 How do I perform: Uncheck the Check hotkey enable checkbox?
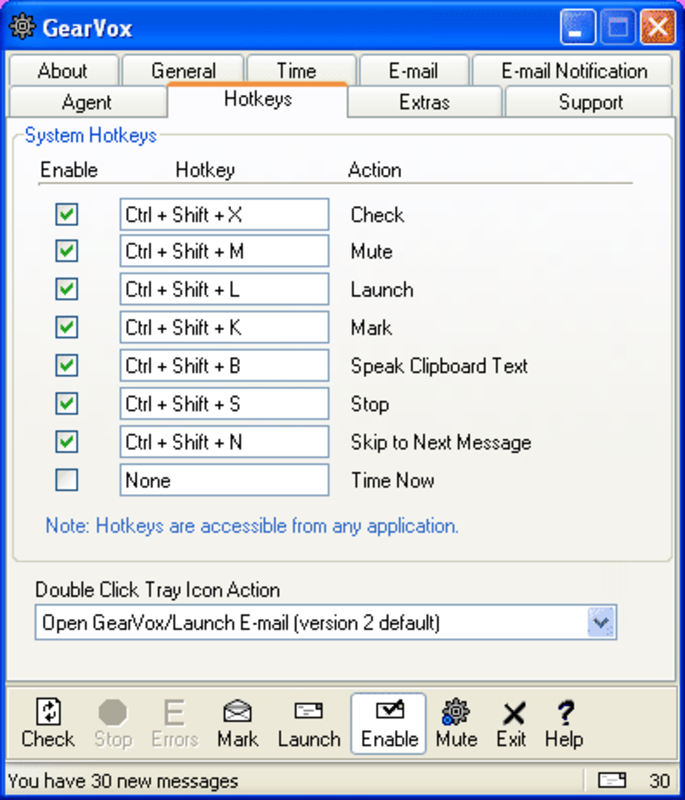coord(67,214)
